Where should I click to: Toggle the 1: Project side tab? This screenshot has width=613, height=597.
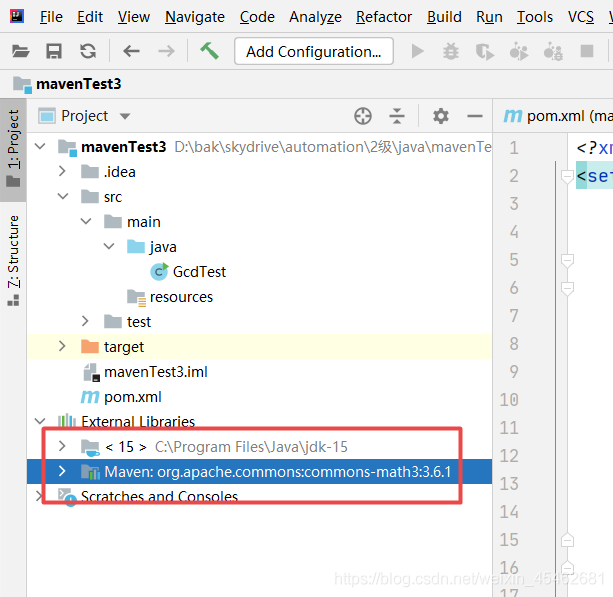click(13, 150)
